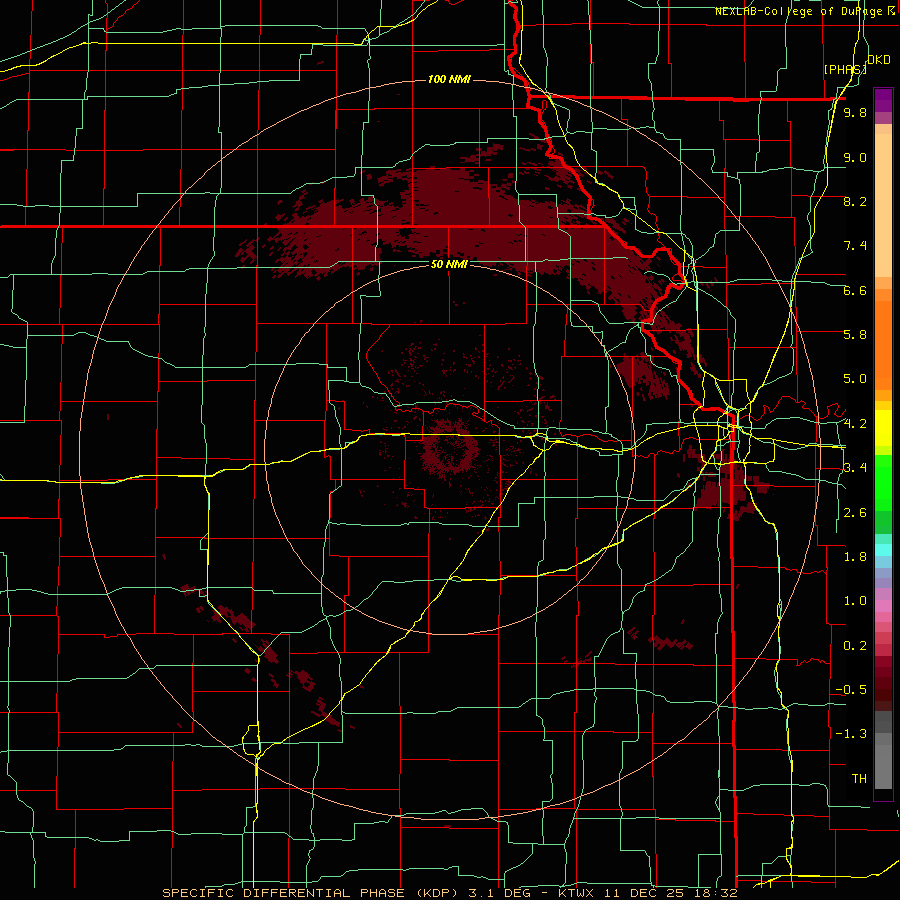The width and height of the screenshot is (900, 900).
Task: Click the 9.8 value on color scale
Action: (x=855, y=112)
